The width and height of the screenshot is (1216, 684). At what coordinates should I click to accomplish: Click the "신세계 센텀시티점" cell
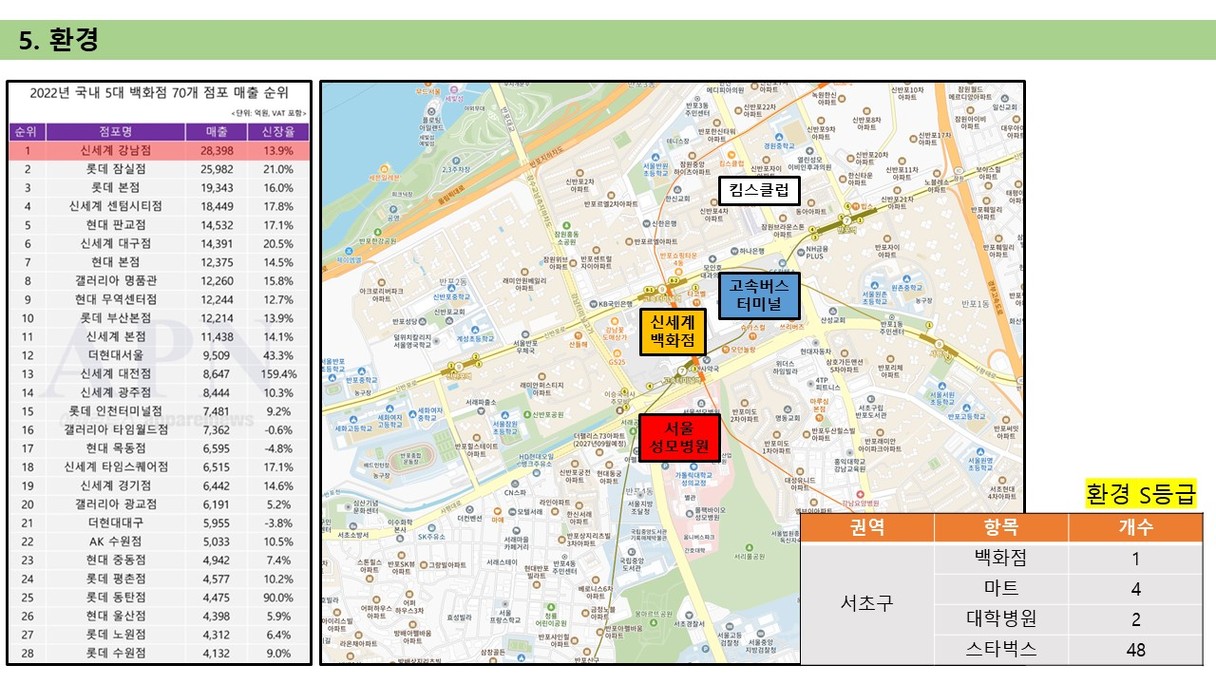click(x=115, y=206)
